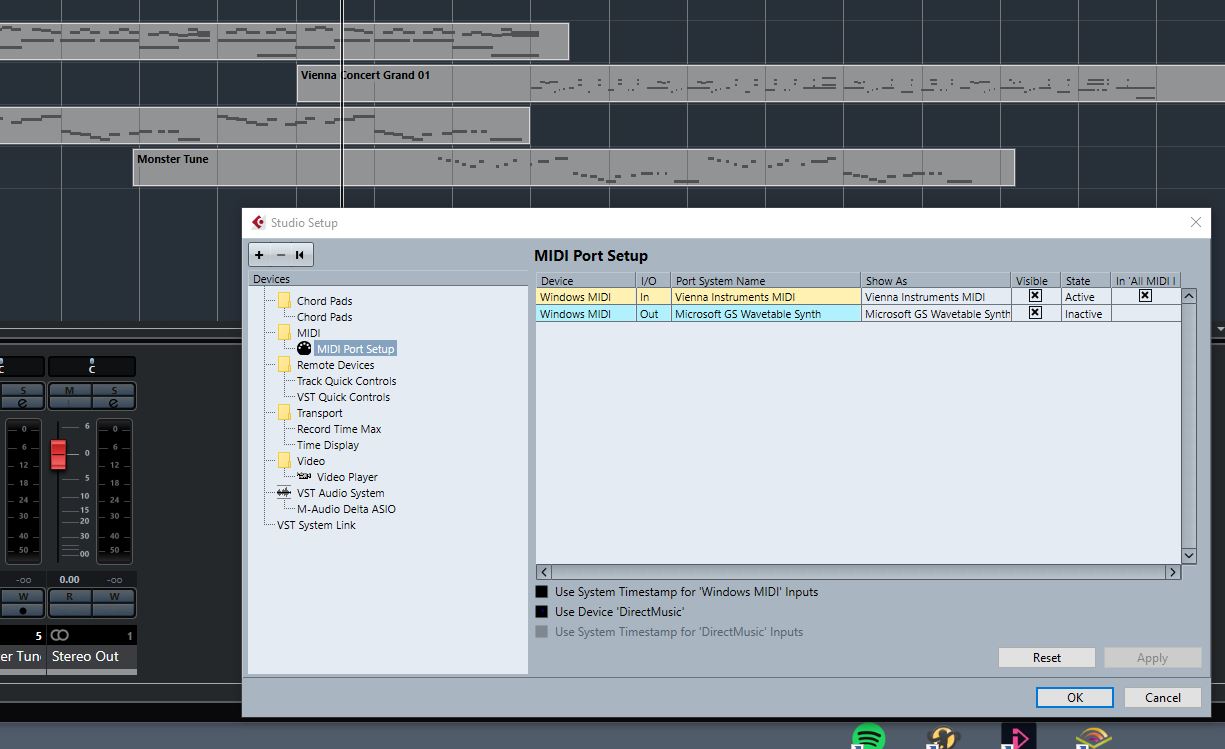Select MIDI Port Setup in Devices tree
The height and width of the screenshot is (749, 1225).
(x=355, y=349)
